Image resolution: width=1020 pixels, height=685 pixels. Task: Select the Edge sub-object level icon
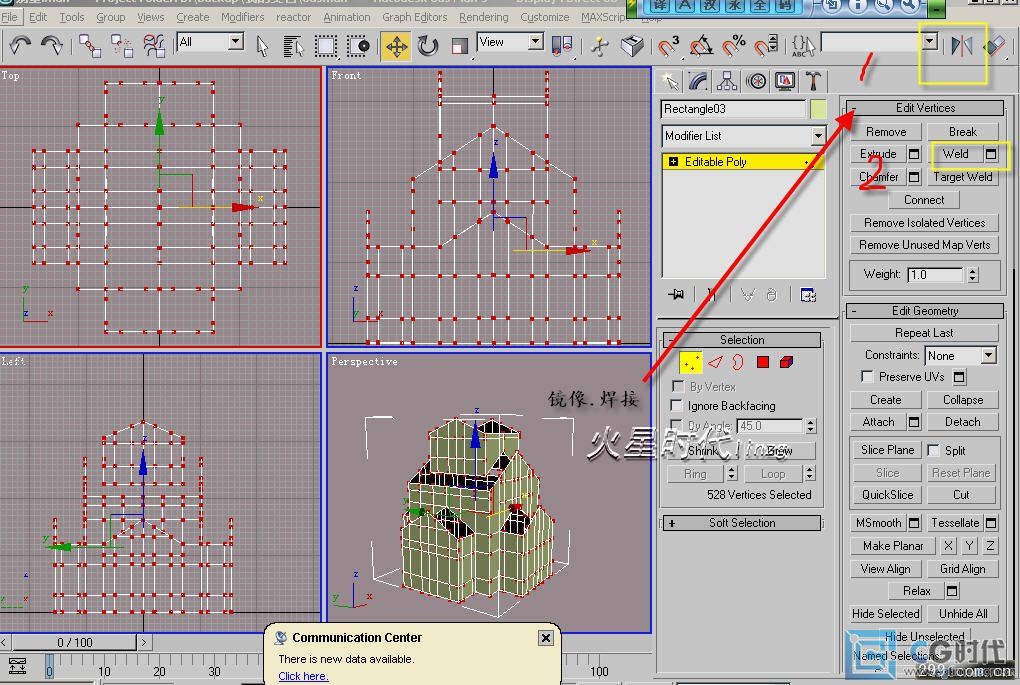716,362
